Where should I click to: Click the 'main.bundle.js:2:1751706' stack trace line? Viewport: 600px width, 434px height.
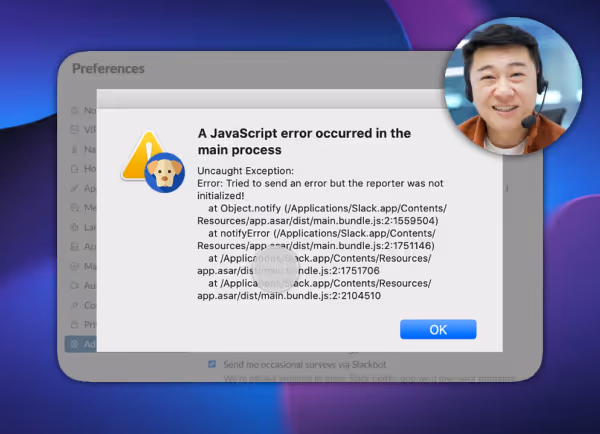tap(288, 271)
